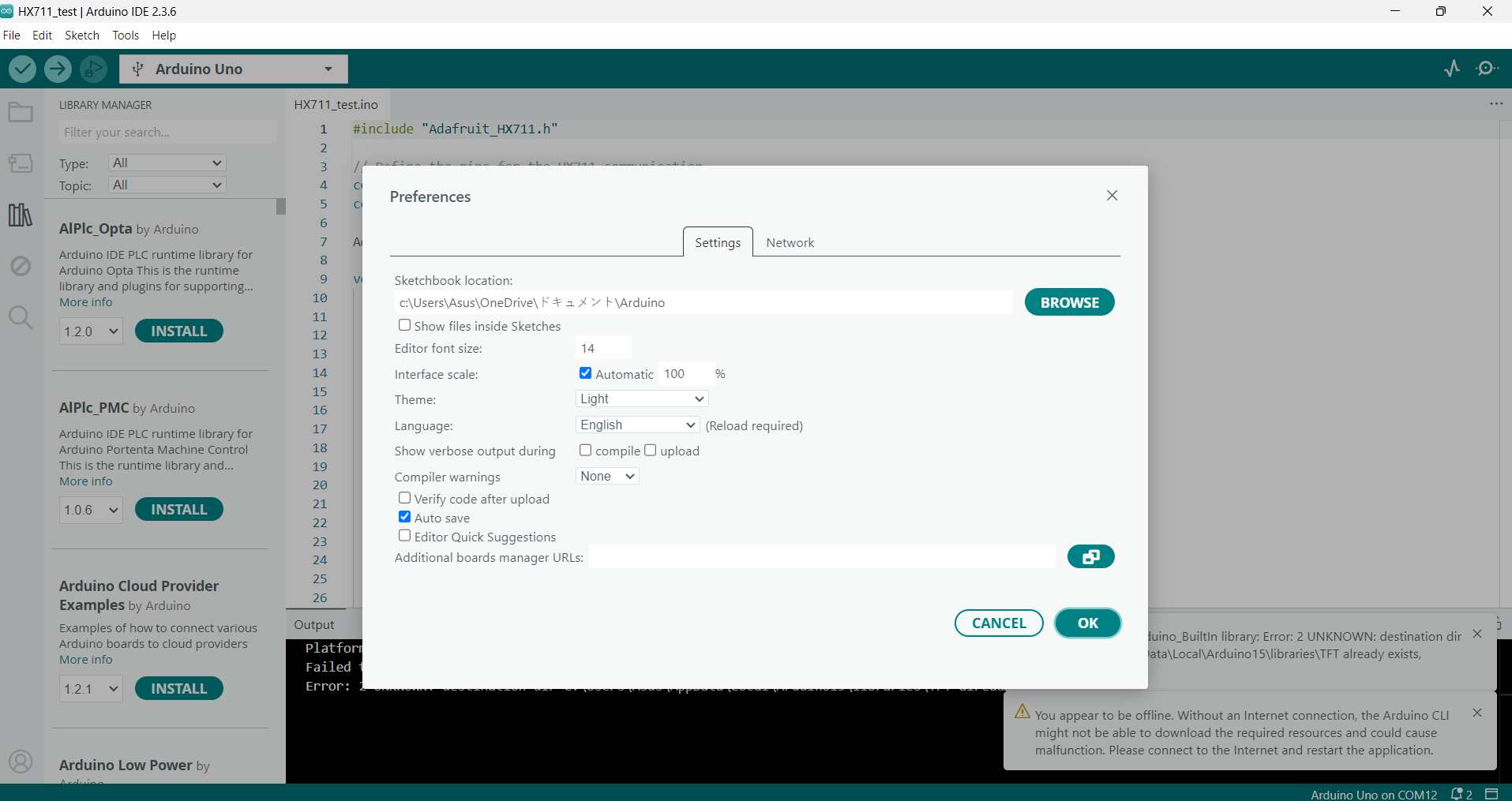
Task: Open the editor tab overflow menu
Action: point(1496,103)
